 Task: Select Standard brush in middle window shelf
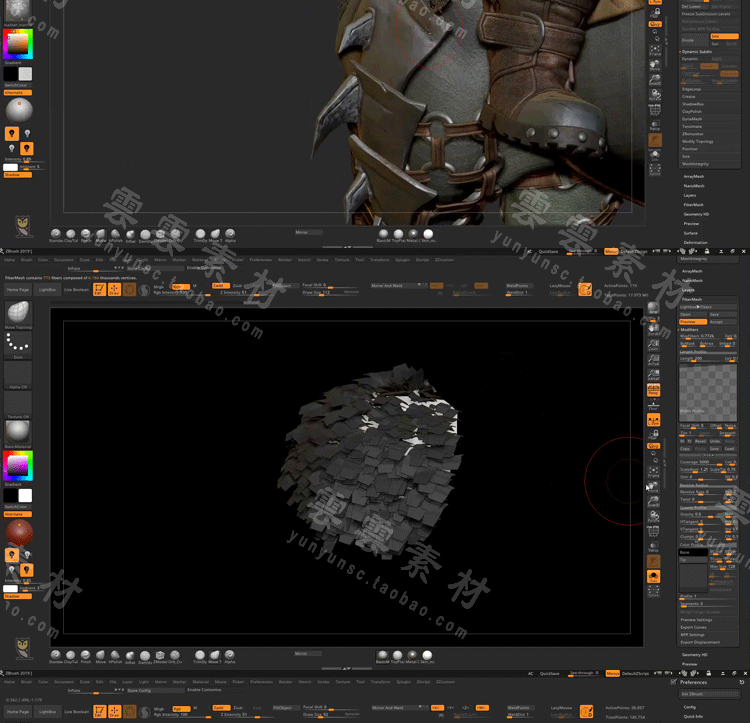55,657
